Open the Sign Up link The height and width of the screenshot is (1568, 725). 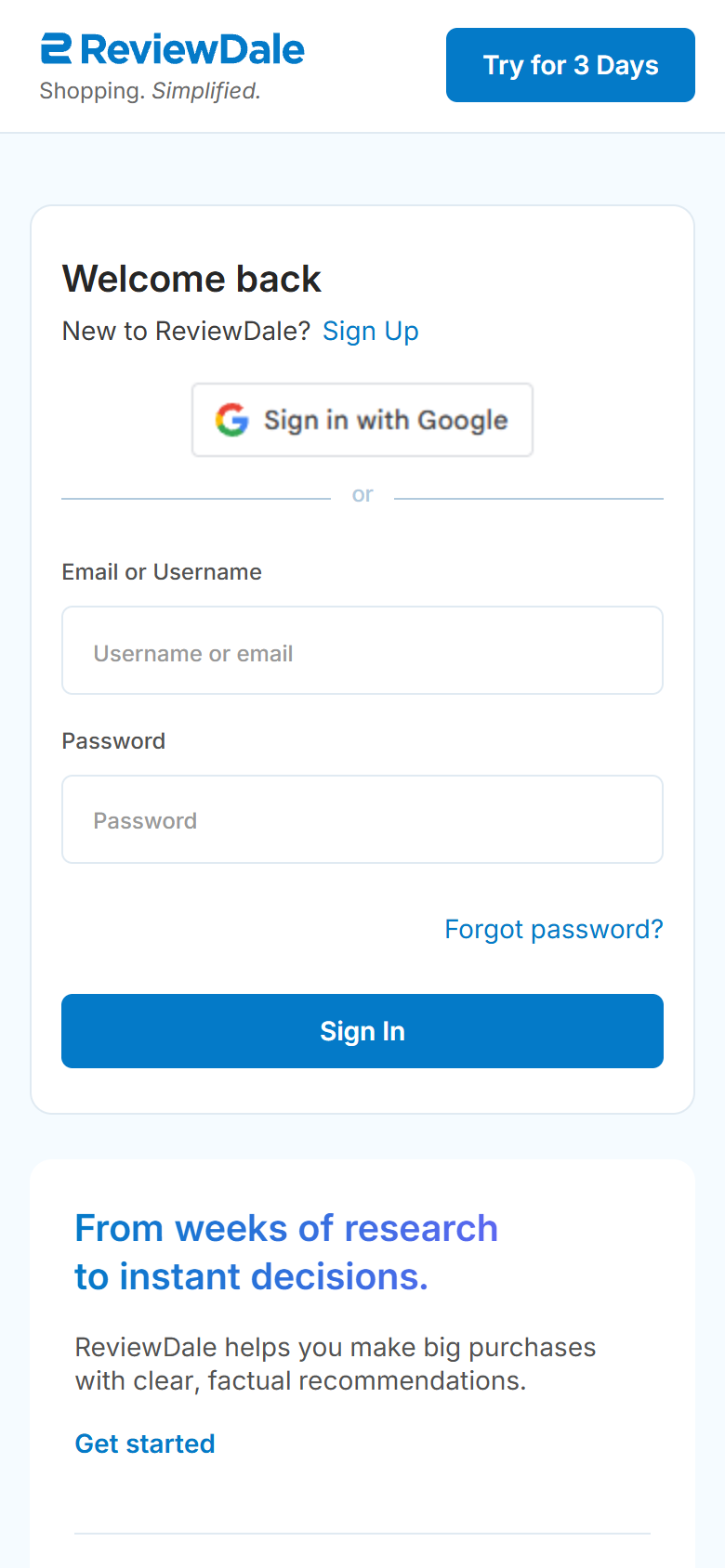click(x=370, y=332)
